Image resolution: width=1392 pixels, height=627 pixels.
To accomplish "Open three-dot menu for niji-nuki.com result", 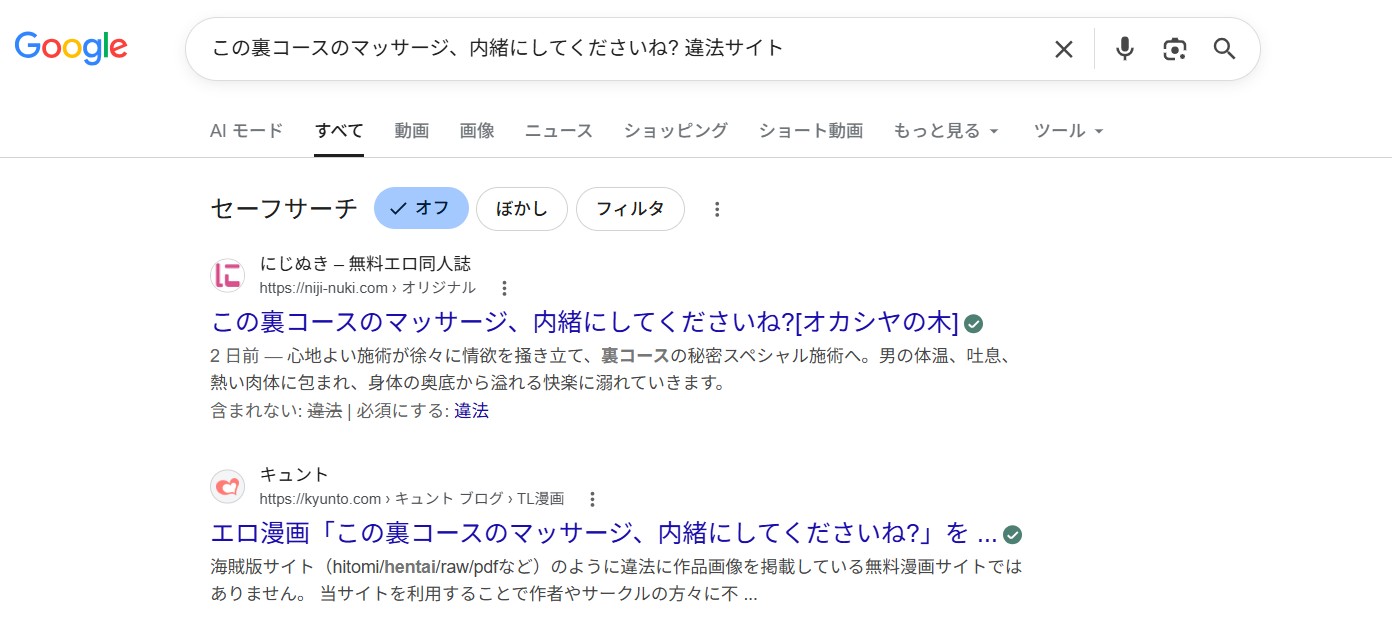I will coord(504,288).
